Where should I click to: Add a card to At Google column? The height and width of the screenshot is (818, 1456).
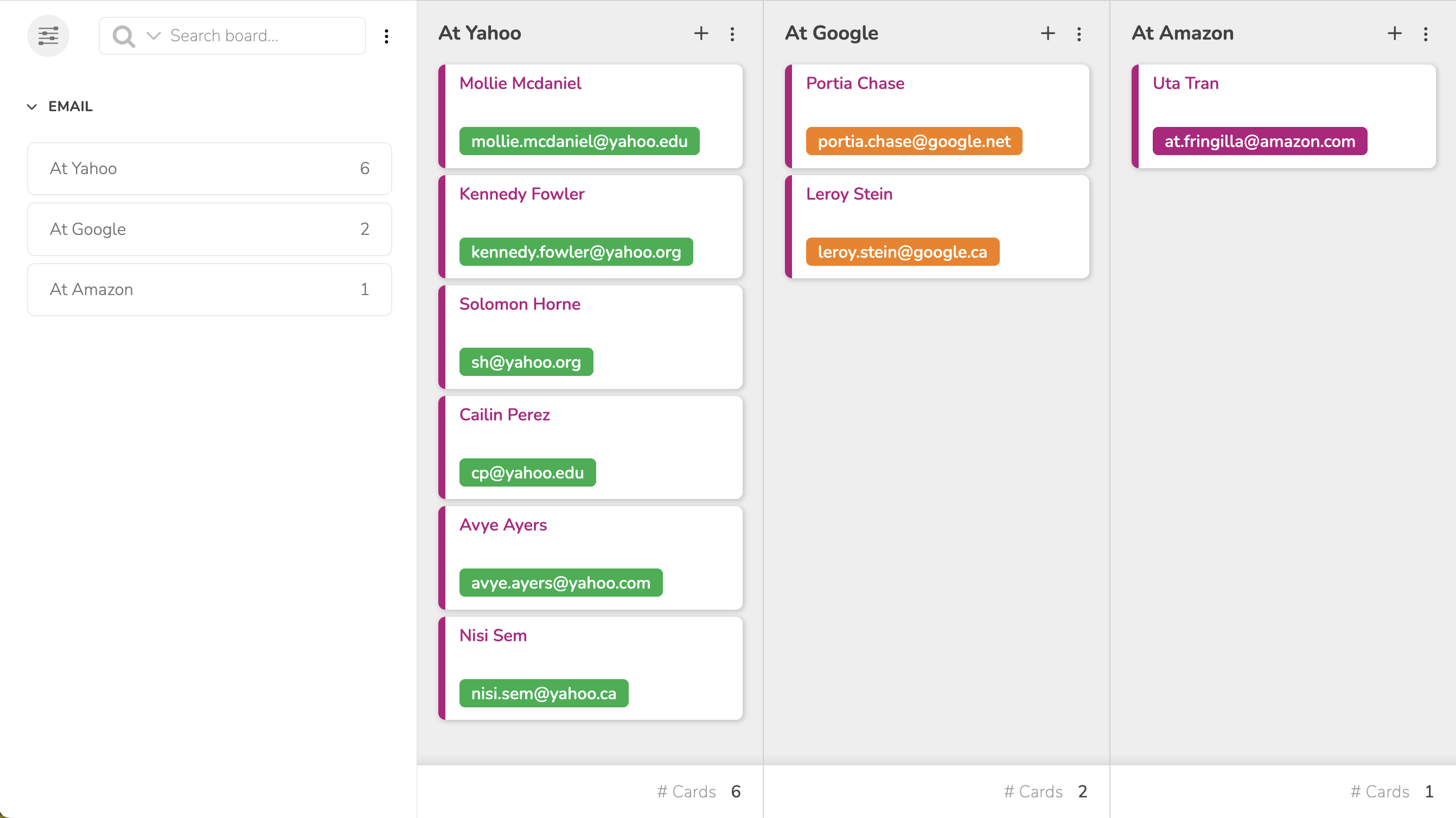(1048, 33)
